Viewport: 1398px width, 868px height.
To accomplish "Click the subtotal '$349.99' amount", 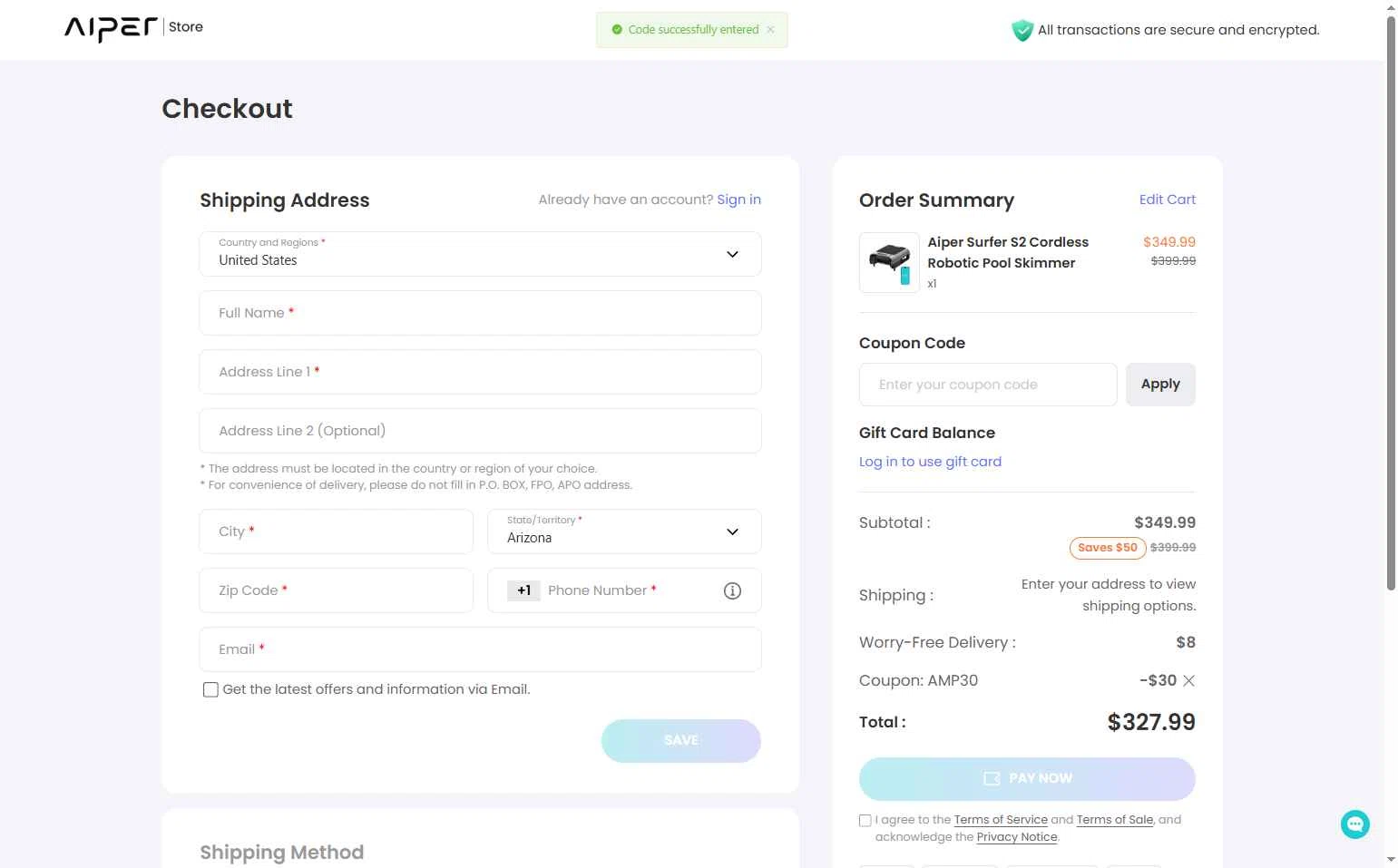I will pyautogui.click(x=1165, y=523).
